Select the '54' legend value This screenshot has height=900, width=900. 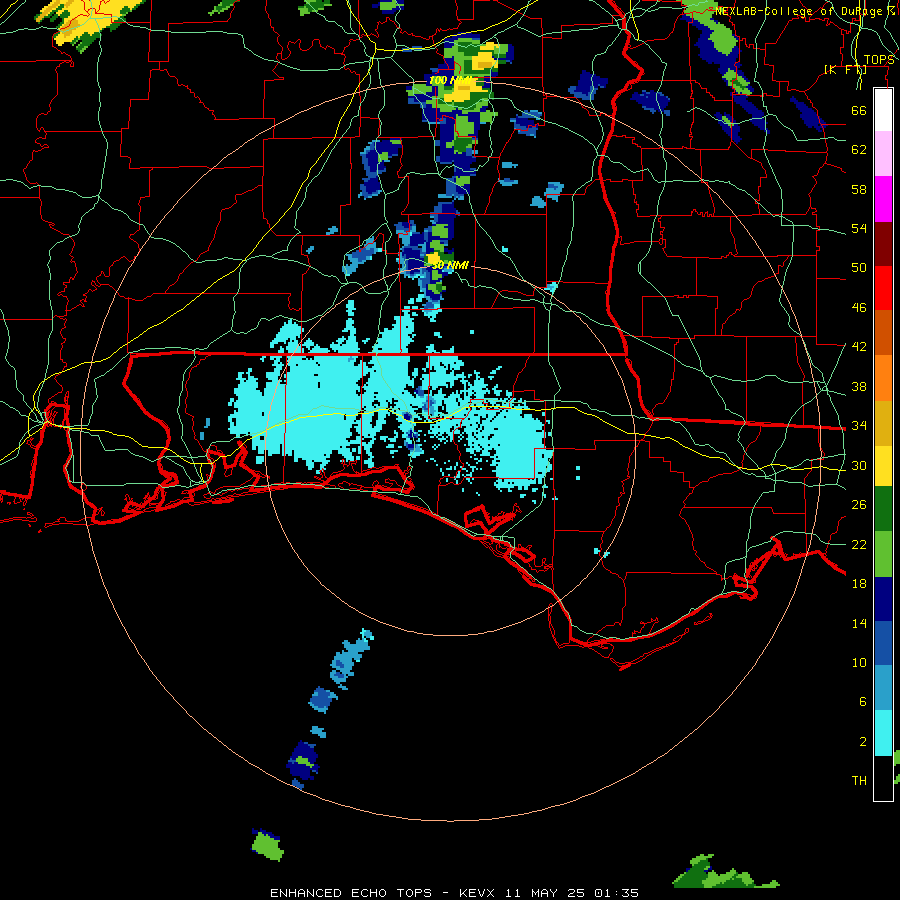(x=859, y=228)
